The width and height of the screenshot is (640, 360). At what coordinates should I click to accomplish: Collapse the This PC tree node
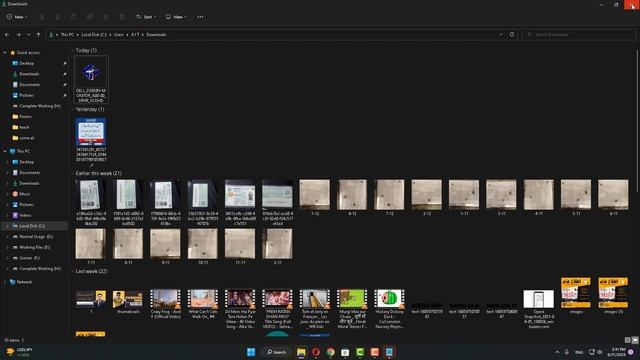[5, 151]
